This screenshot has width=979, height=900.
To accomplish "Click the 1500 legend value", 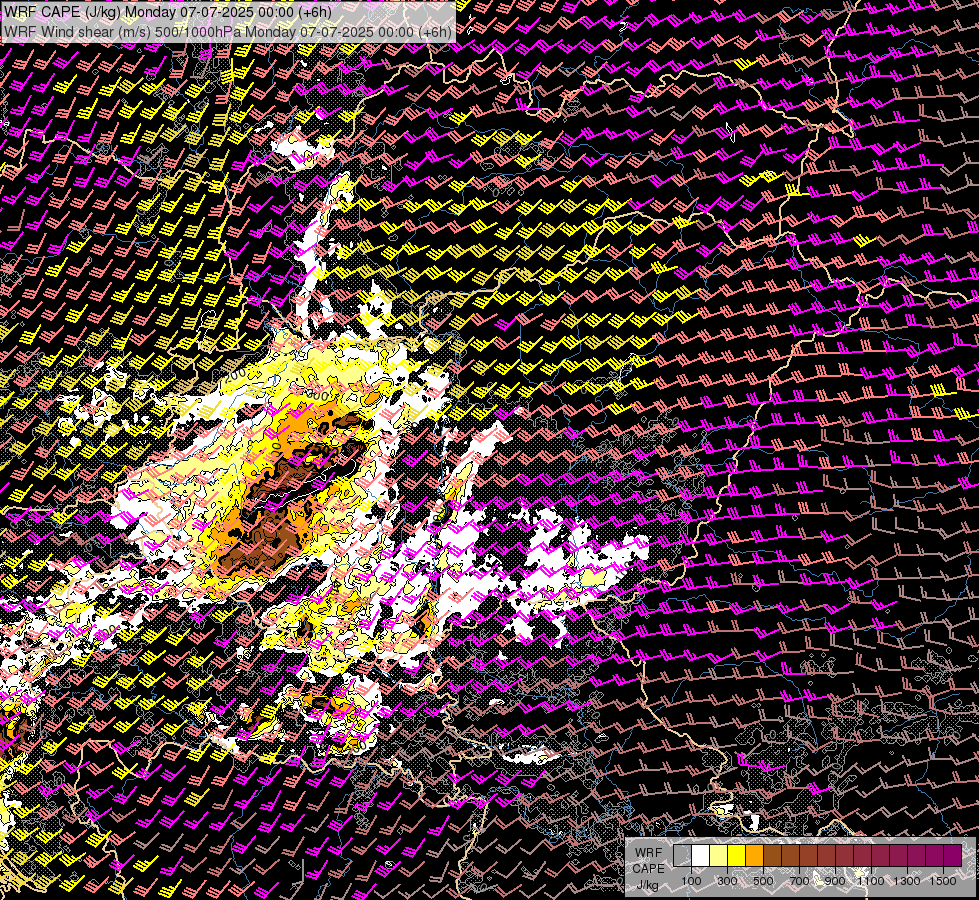I will [x=943, y=881].
